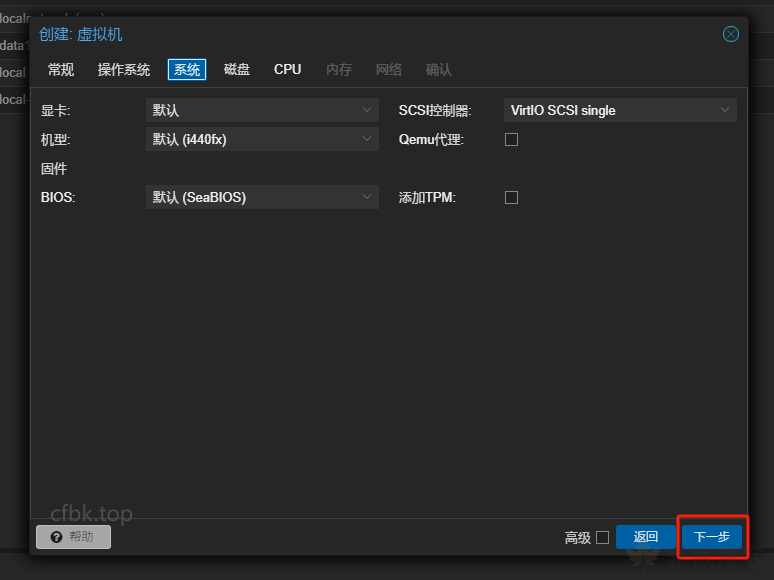Open the SCSI控制器 dropdown arrow
The height and width of the screenshot is (580, 774).
725,110
